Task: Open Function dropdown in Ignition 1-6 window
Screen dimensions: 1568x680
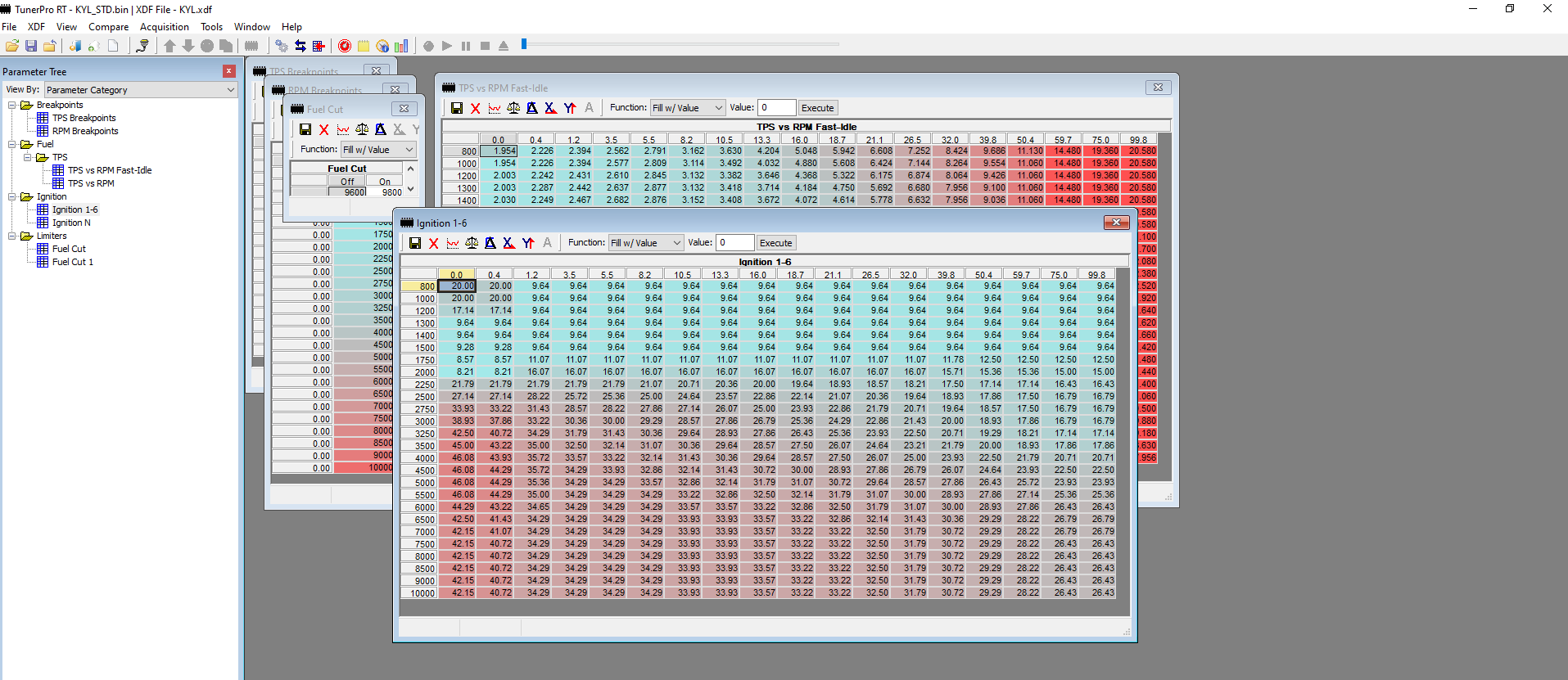Action: click(x=645, y=243)
